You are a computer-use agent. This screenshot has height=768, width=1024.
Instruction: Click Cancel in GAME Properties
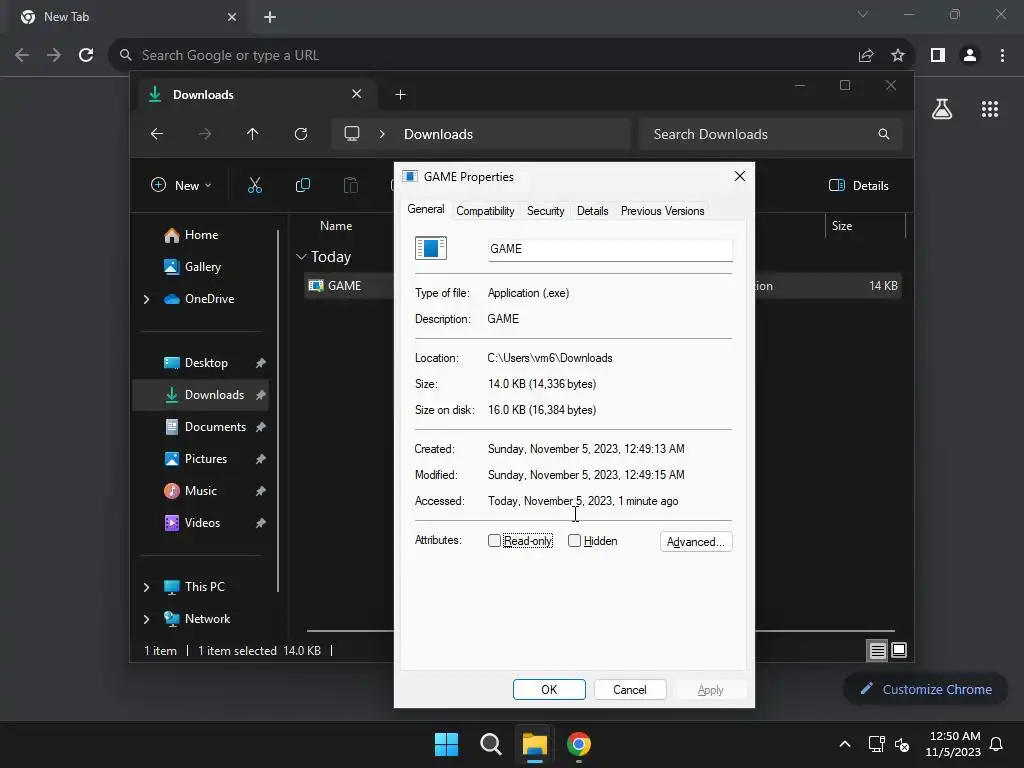[x=630, y=690]
